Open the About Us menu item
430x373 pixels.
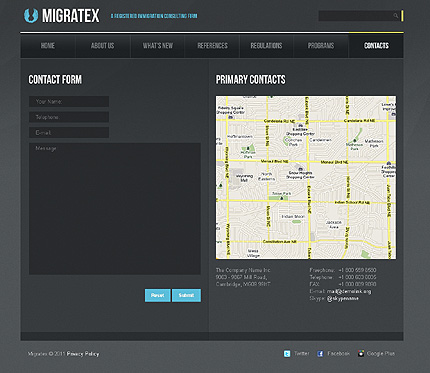pos(103,46)
